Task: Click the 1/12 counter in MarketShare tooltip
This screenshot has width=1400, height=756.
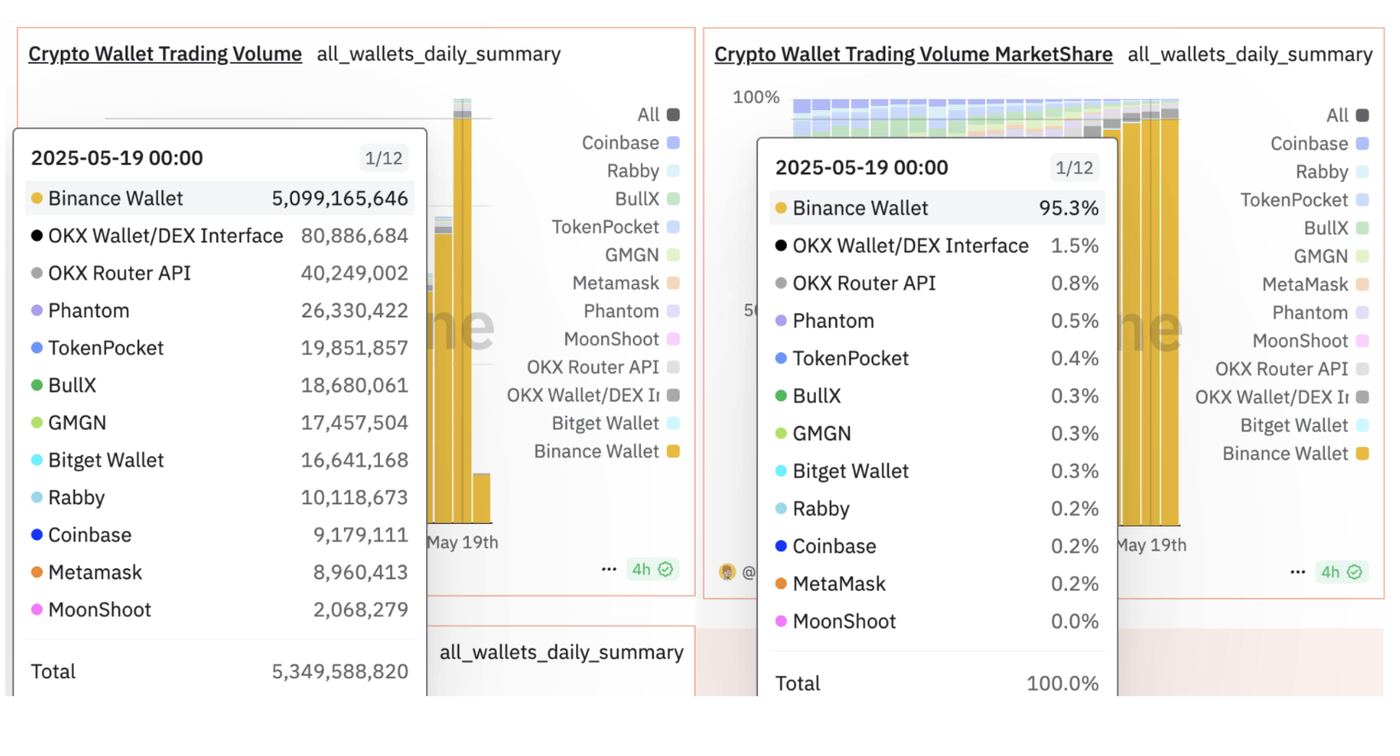Action: pos(1075,168)
